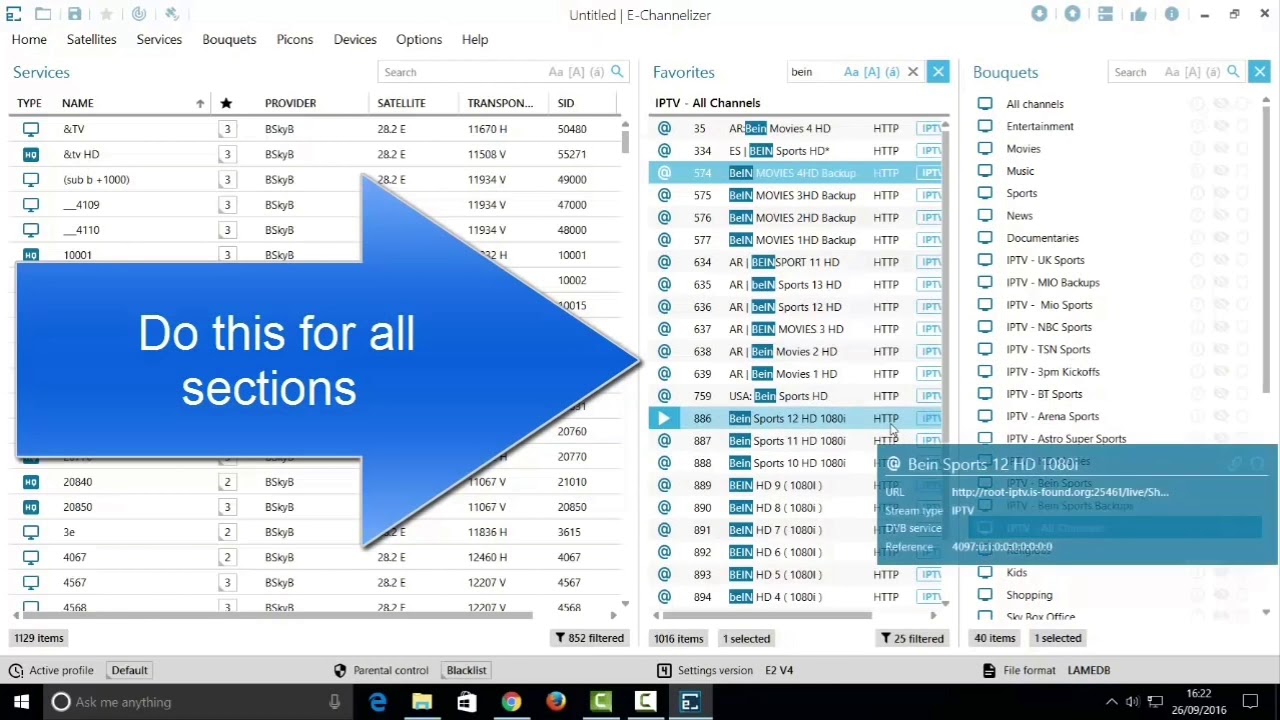Click the thumbs-up icon in the title bar

tap(1138, 14)
